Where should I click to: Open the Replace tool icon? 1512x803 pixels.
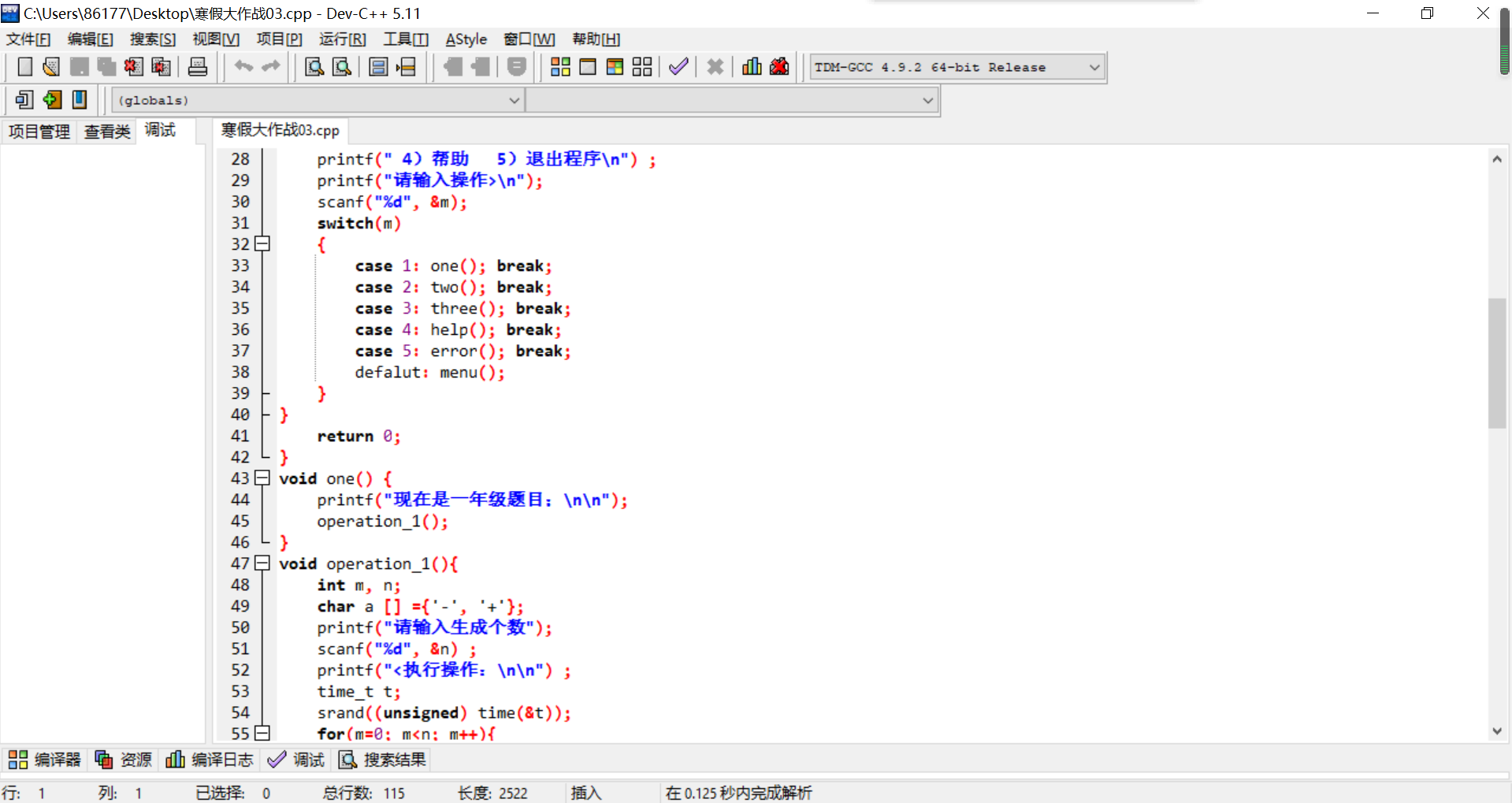pos(342,67)
